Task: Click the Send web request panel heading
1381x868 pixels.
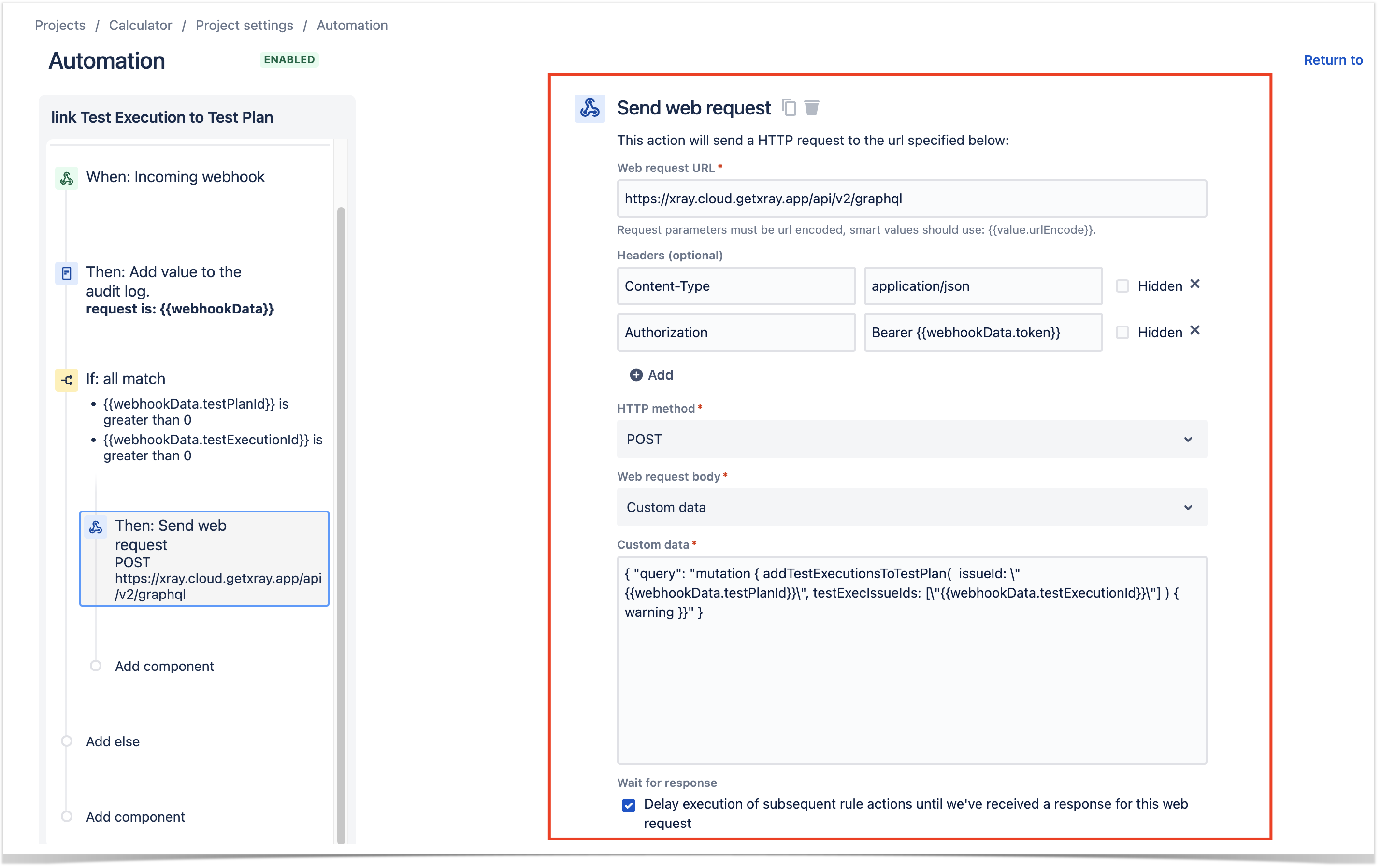Action: (693, 108)
